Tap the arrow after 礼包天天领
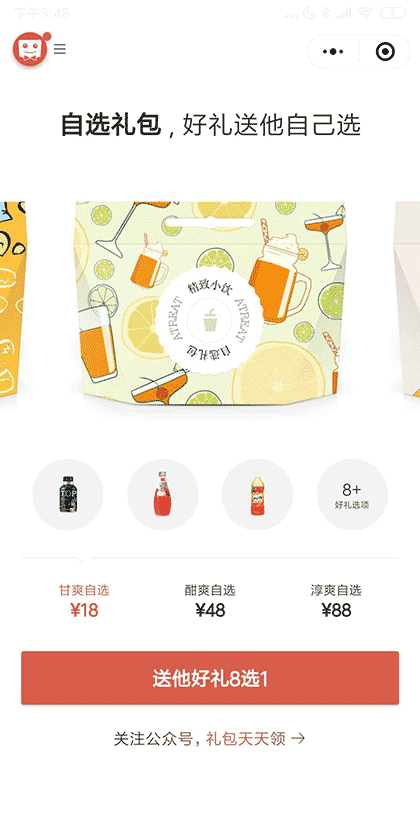 pos(298,739)
